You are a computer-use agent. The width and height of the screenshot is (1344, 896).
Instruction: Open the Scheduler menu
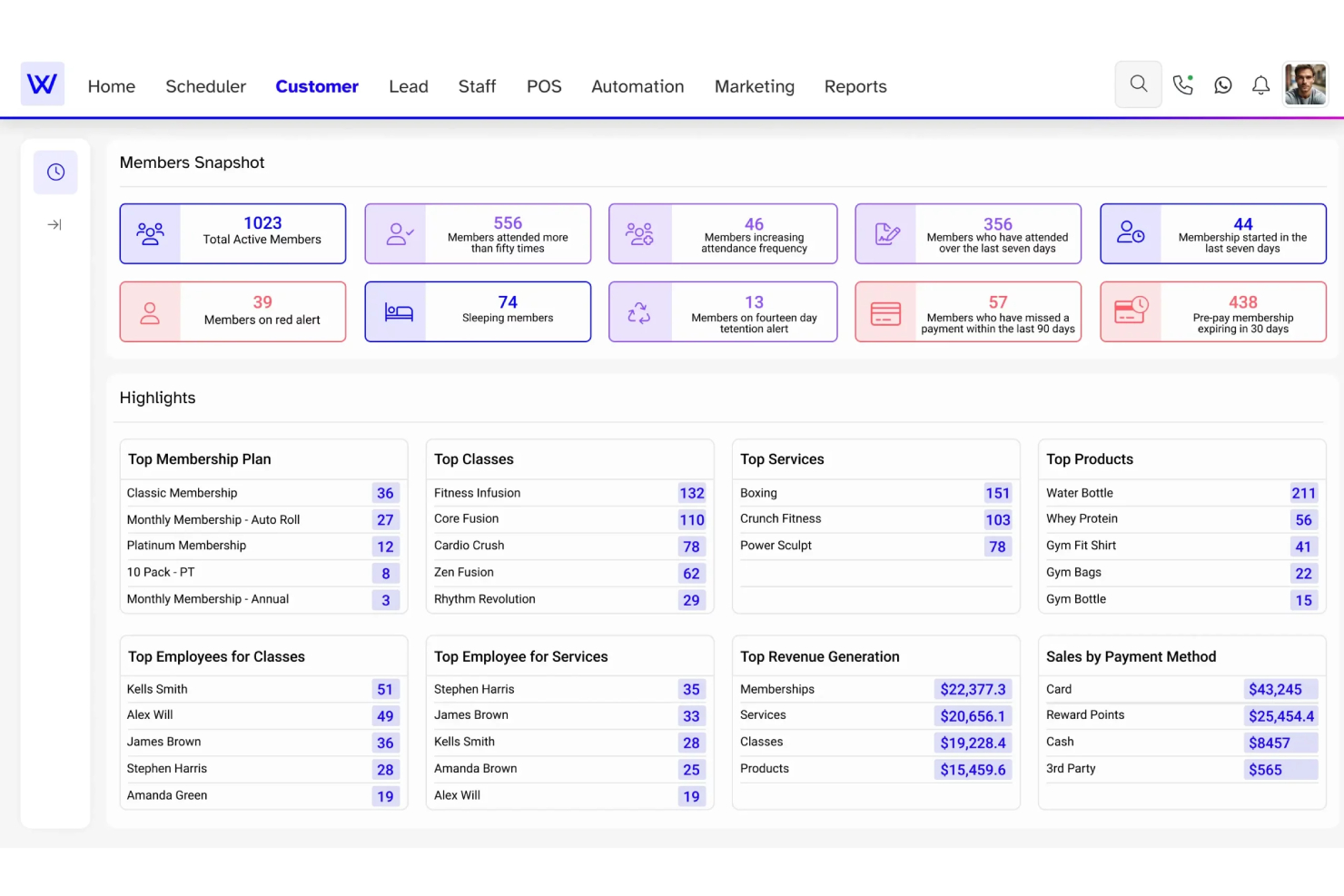click(x=206, y=86)
